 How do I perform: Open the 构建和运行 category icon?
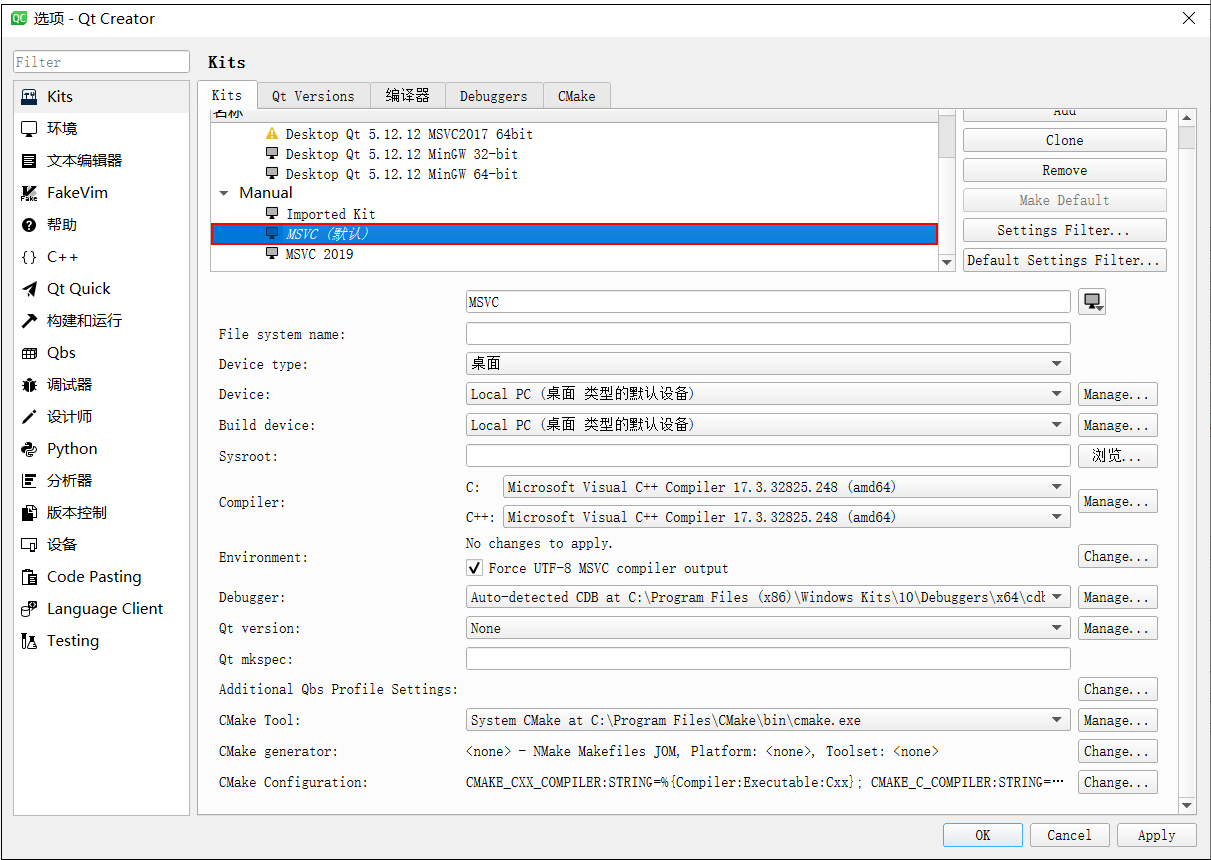point(29,321)
